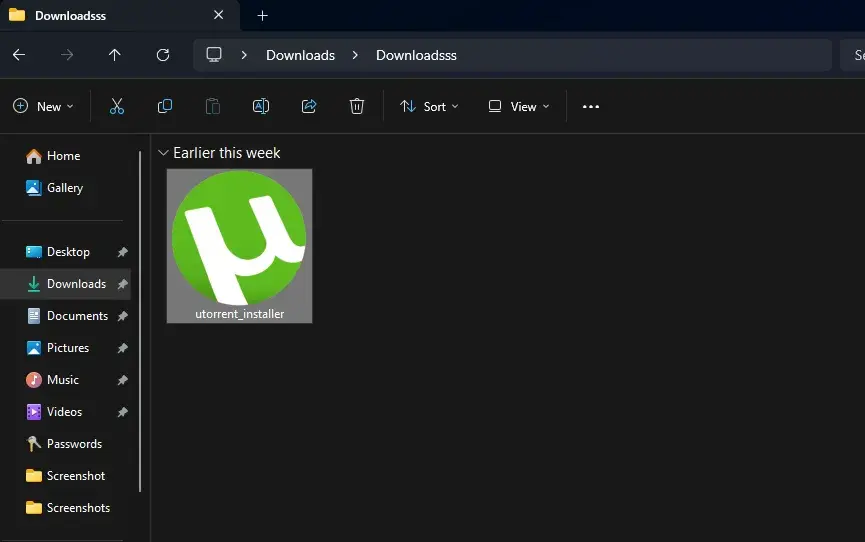Expand the New item dropdown

(43, 106)
